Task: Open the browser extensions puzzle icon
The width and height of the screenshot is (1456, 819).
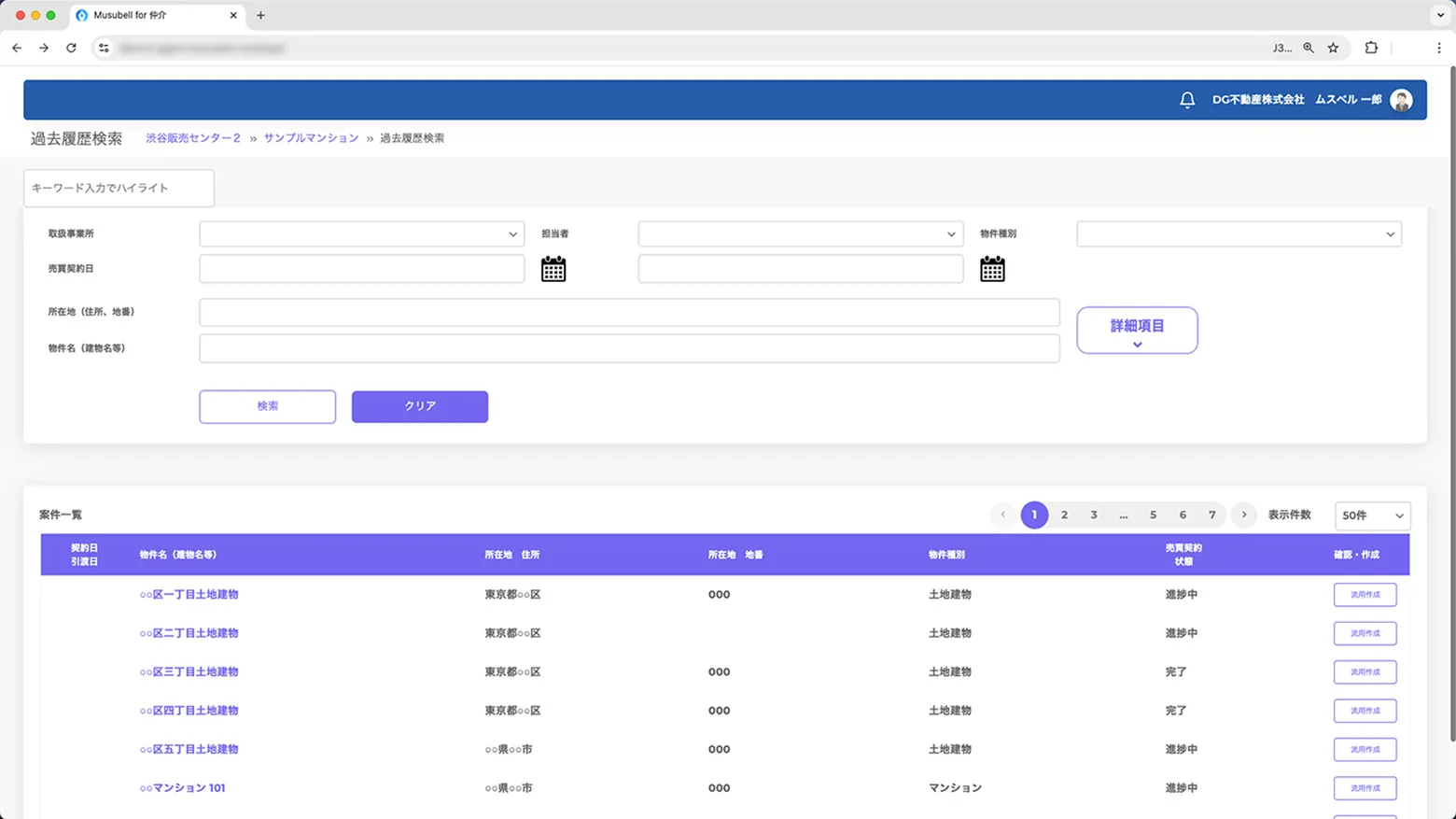Action: (1371, 48)
